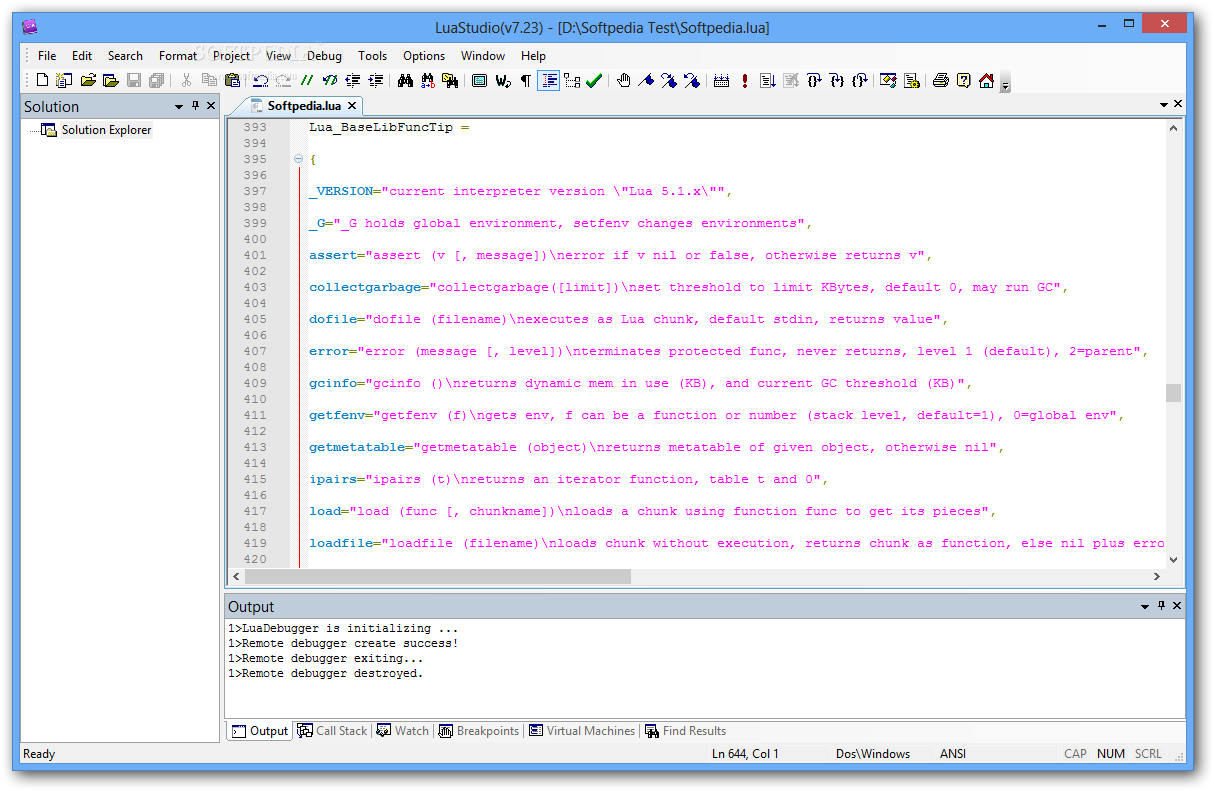
Task: Select Solution Explorer tree node
Action: [106, 130]
